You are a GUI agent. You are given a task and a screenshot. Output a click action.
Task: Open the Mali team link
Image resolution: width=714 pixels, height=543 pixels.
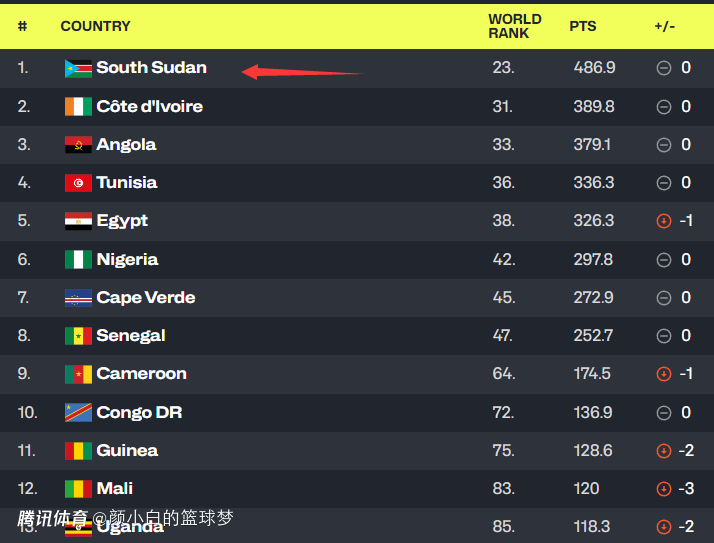(x=114, y=489)
